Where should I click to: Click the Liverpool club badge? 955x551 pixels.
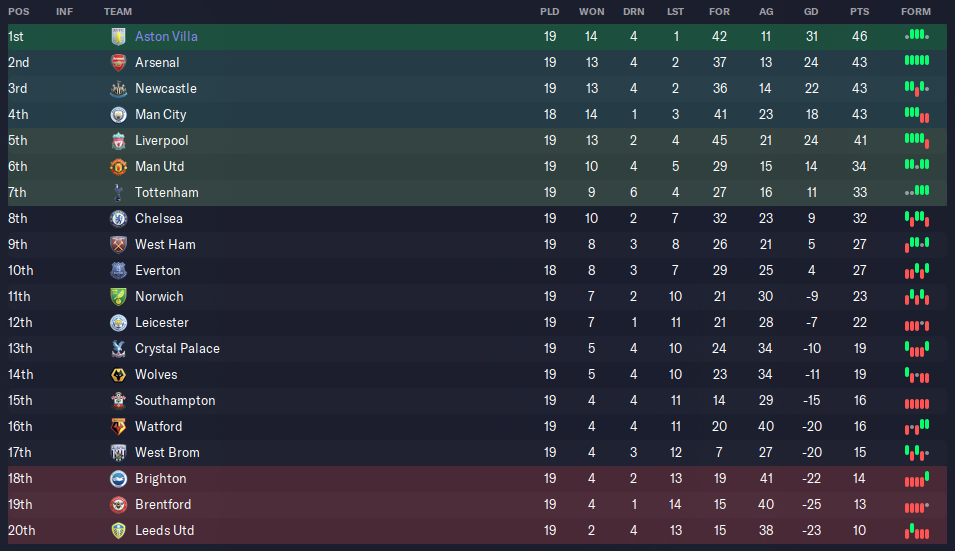click(x=118, y=141)
